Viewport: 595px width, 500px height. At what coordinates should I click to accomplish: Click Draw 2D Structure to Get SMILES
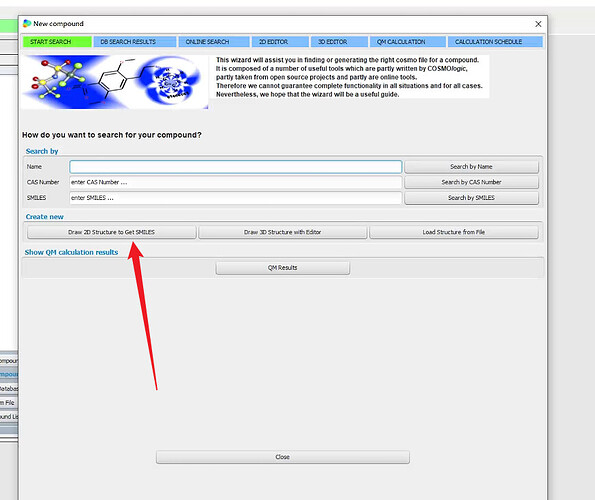point(112,232)
